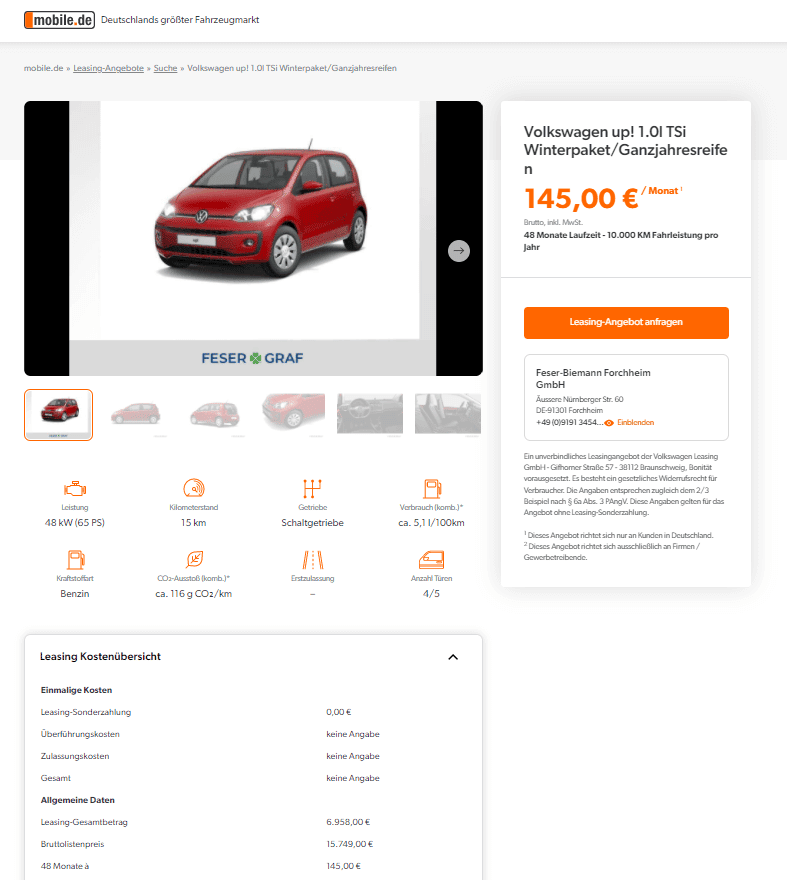Image resolution: width=787 pixels, height=880 pixels.
Task: Go to next car photo arrow
Action: click(459, 251)
